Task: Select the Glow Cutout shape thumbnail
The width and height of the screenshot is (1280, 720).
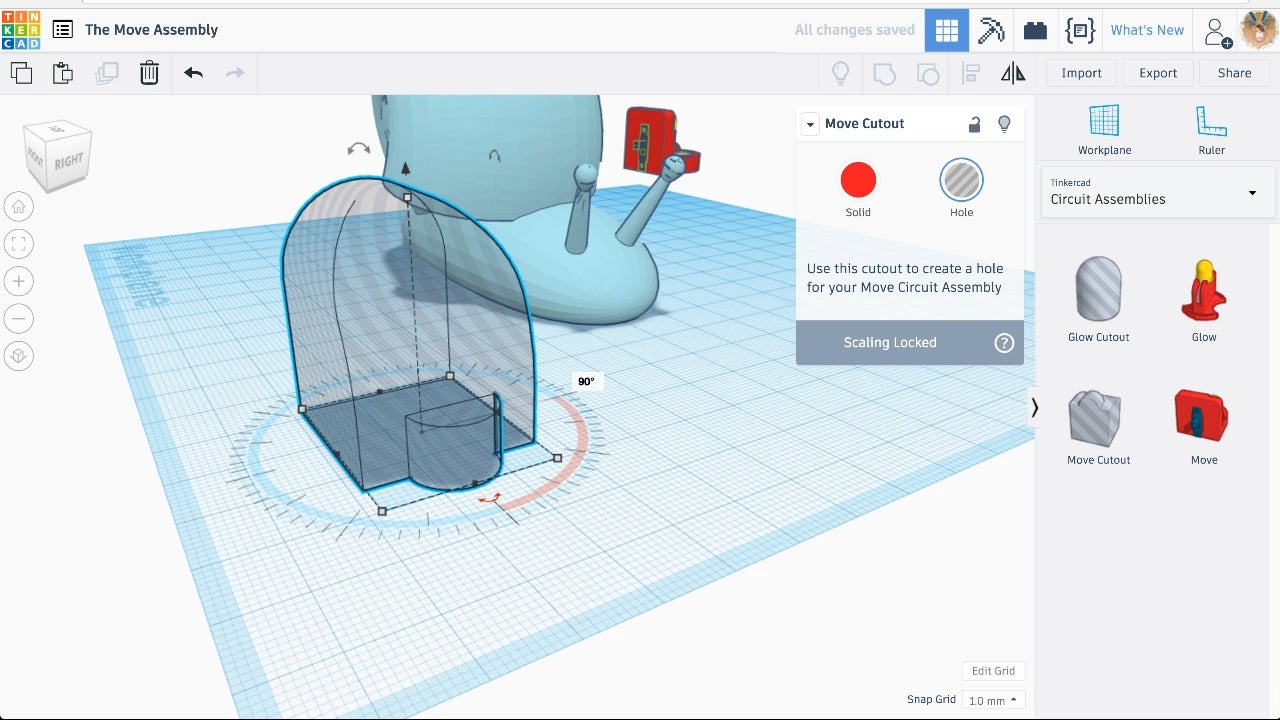Action: pos(1098,290)
